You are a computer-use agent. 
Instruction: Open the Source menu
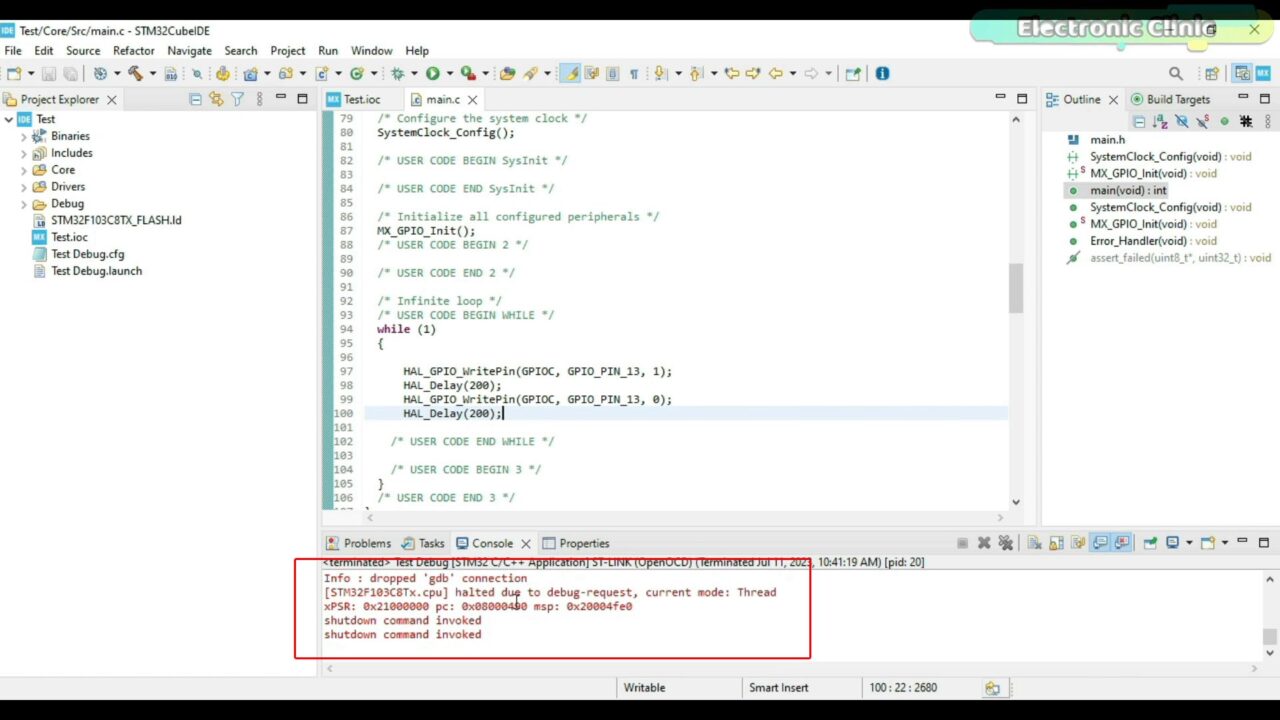click(x=83, y=50)
